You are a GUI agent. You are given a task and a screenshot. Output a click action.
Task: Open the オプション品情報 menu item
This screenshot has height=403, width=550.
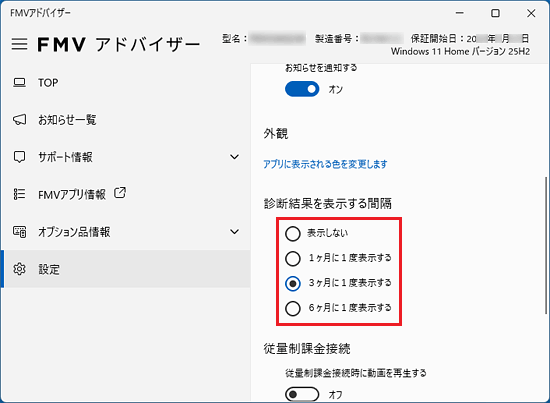point(125,231)
